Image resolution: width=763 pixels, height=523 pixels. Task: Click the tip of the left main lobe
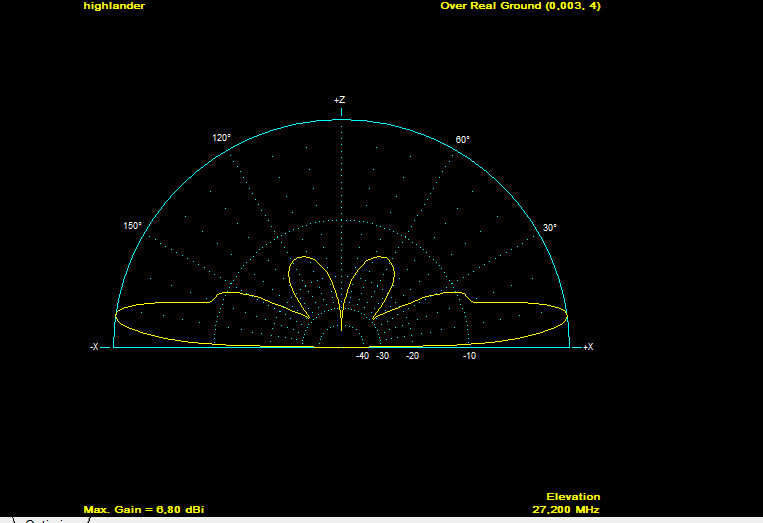point(117,318)
